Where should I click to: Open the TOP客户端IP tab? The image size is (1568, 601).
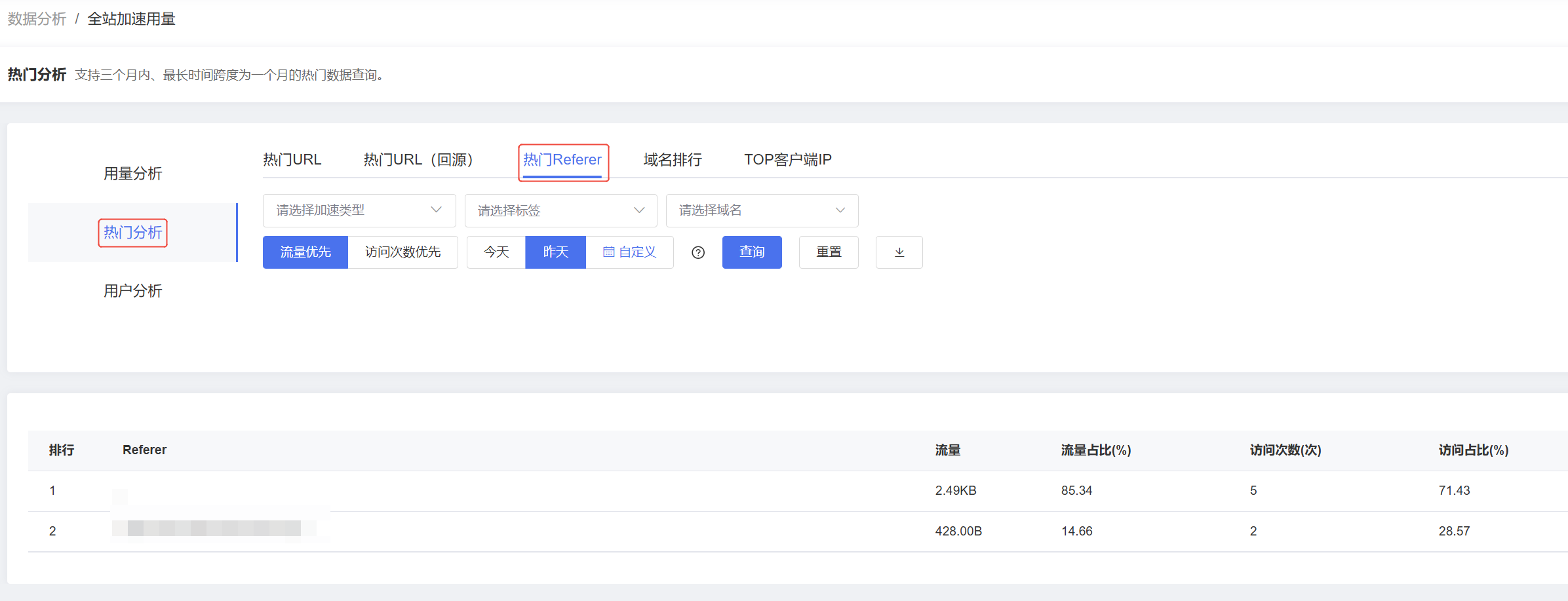pos(787,160)
